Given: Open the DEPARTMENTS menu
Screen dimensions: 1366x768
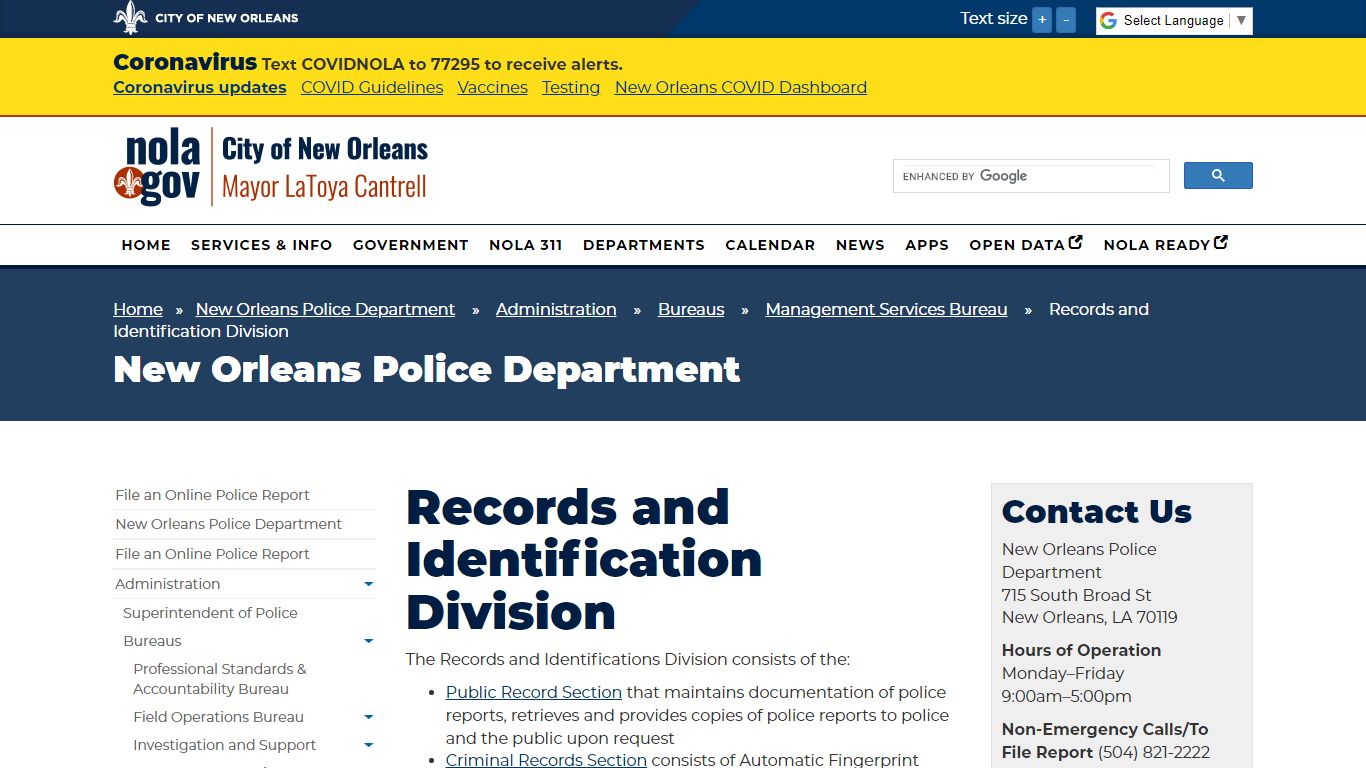Looking at the screenshot, I should click(x=644, y=245).
